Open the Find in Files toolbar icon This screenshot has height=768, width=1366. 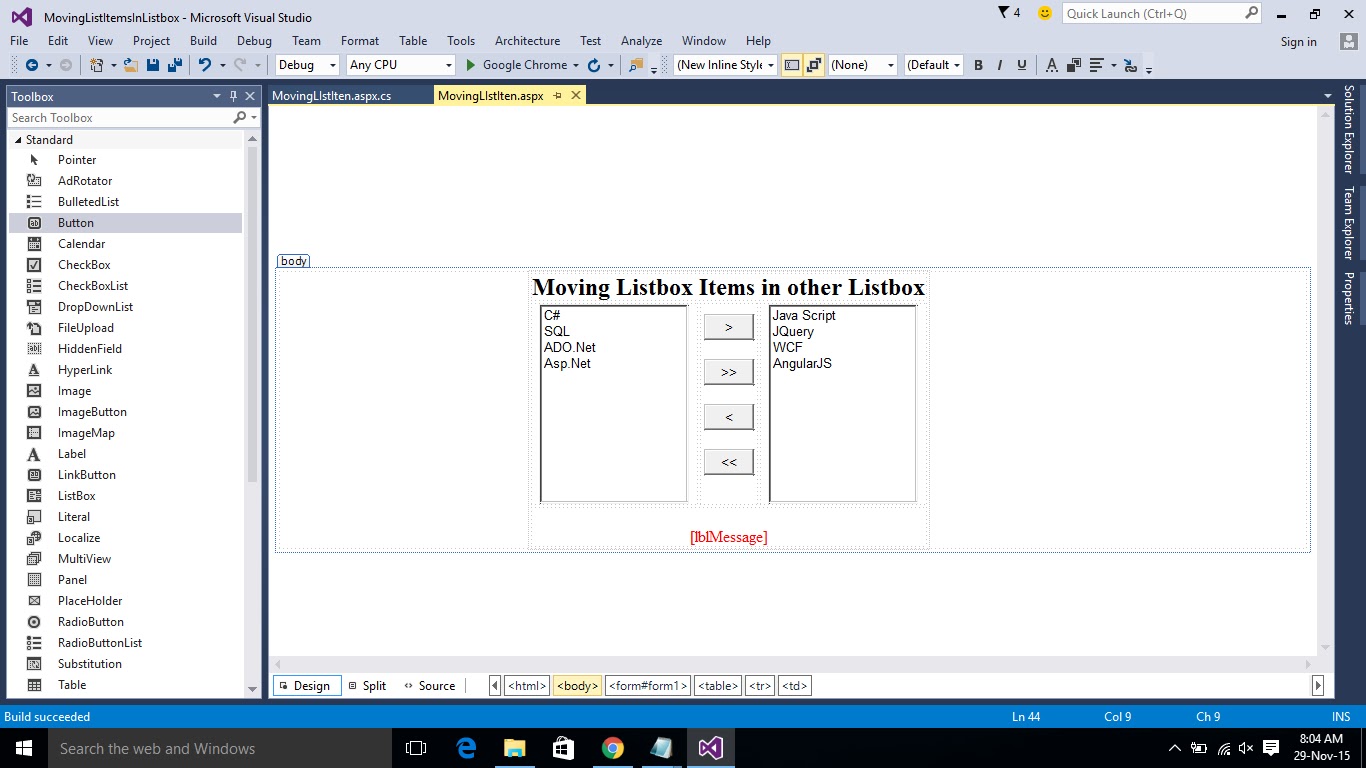tap(634, 65)
